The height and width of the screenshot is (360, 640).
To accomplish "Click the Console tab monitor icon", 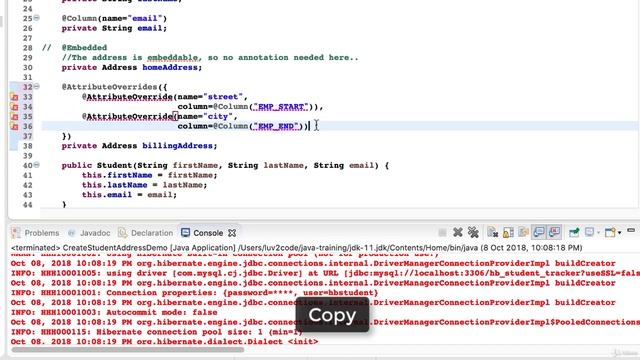I will [x=185, y=232].
